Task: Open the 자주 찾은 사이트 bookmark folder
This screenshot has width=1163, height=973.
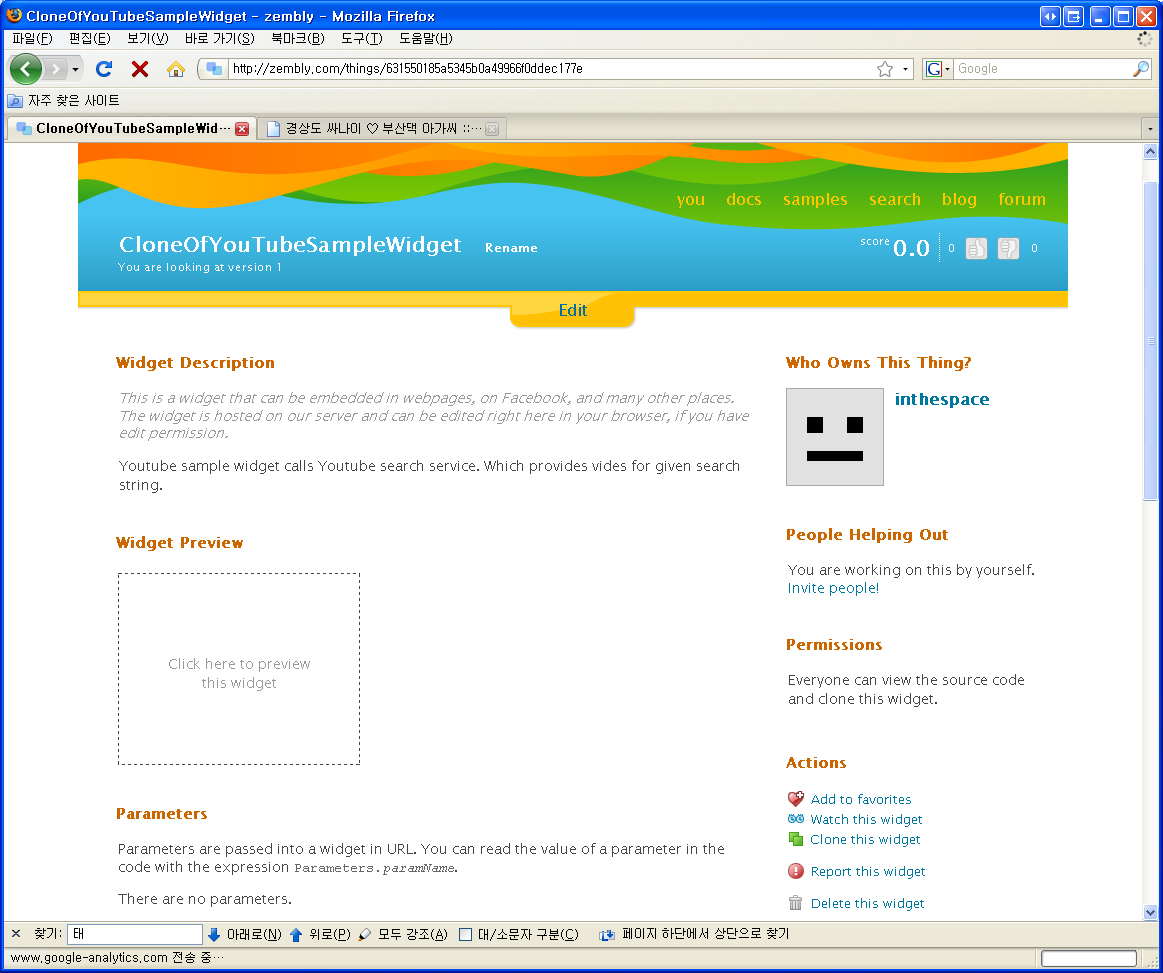Action: tap(64, 101)
